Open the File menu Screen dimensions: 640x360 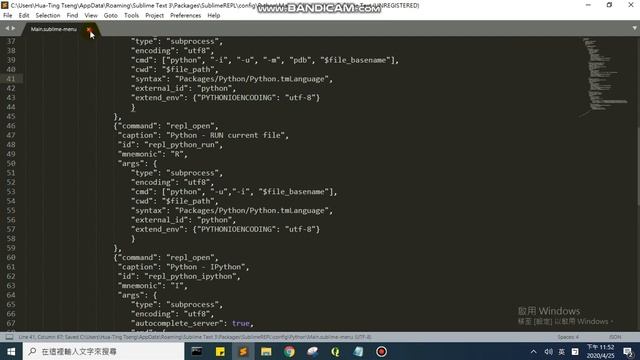8,16
